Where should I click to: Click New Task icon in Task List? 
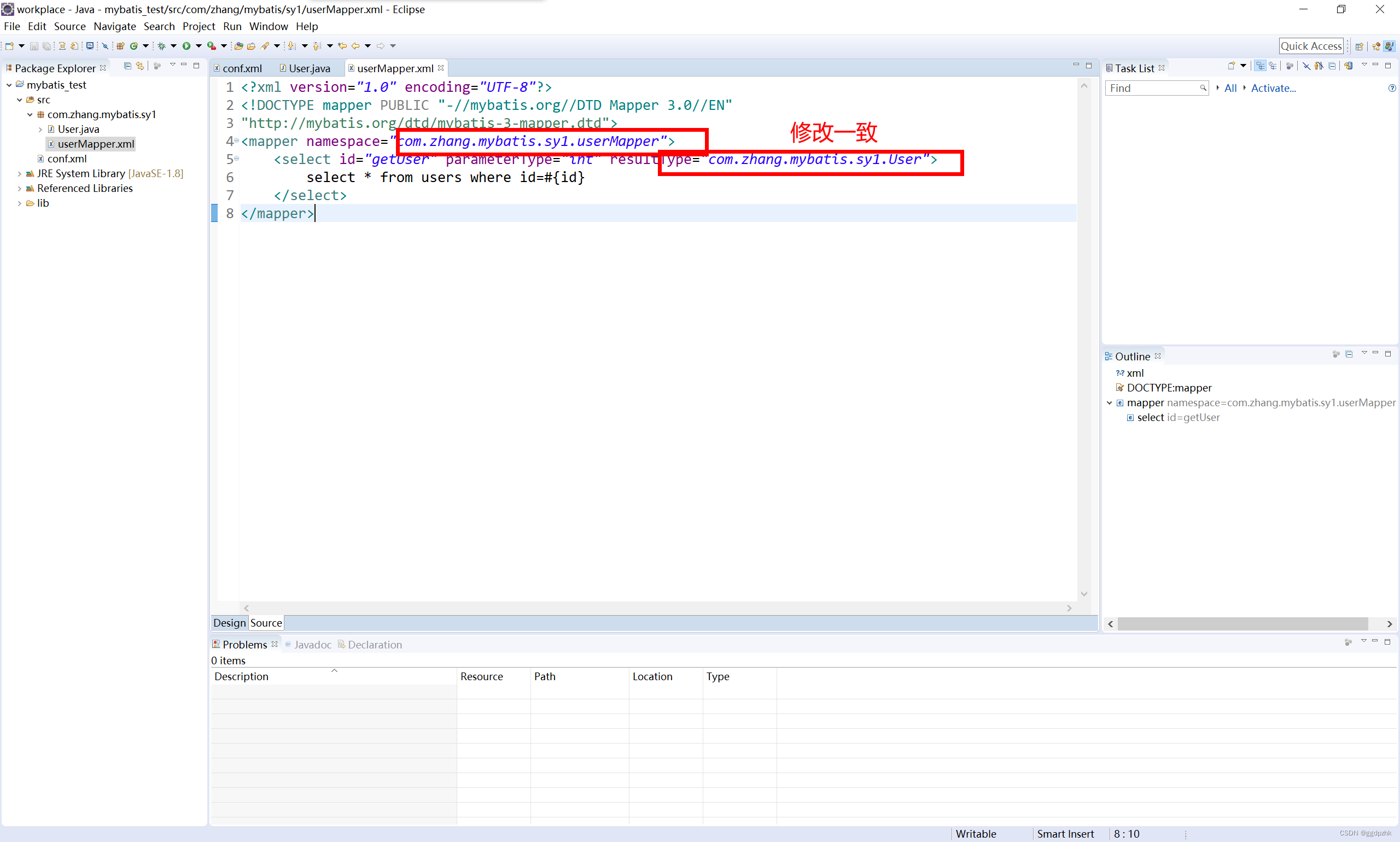(1231, 66)
